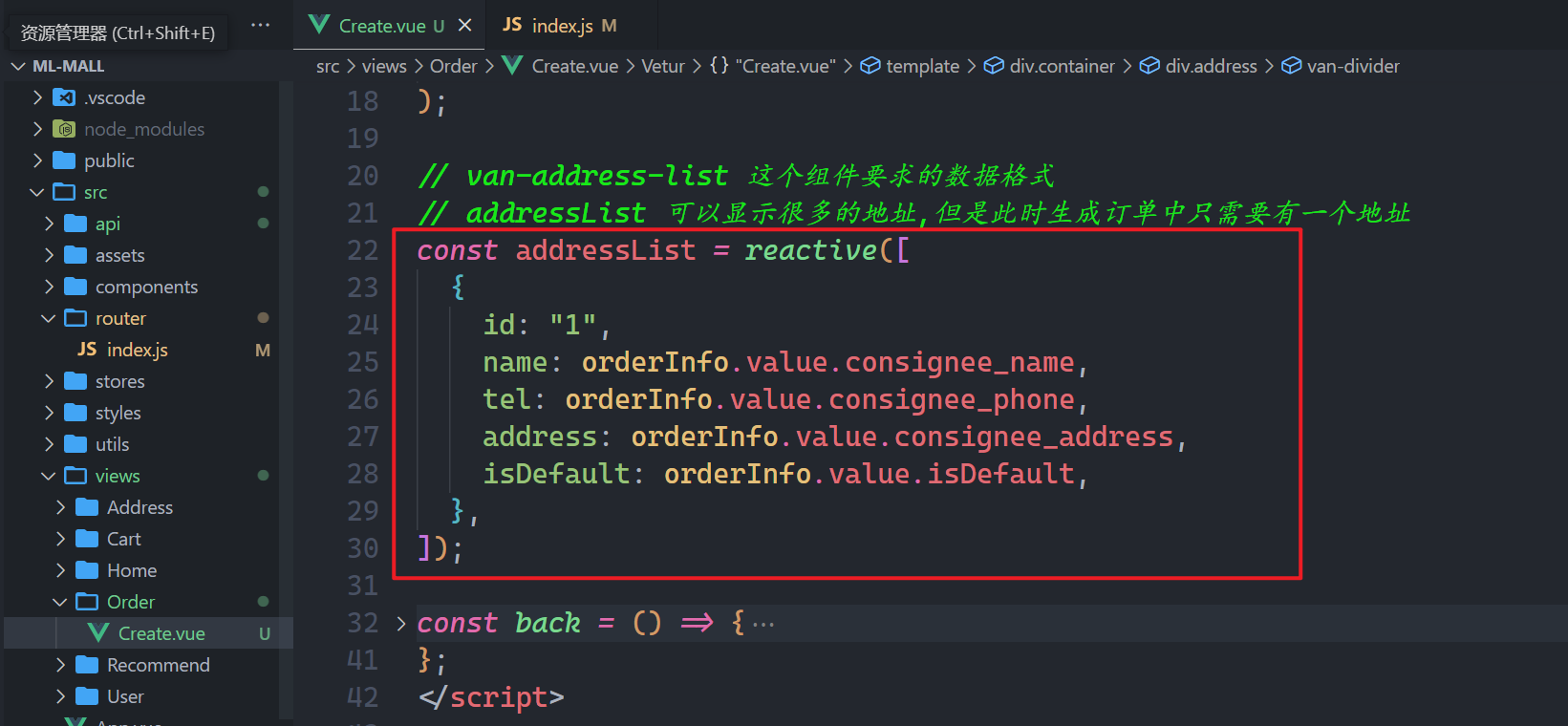Close the Create.vue editor tab
The width and height of the screenshot is (1568, 726).
click(464, 25)
